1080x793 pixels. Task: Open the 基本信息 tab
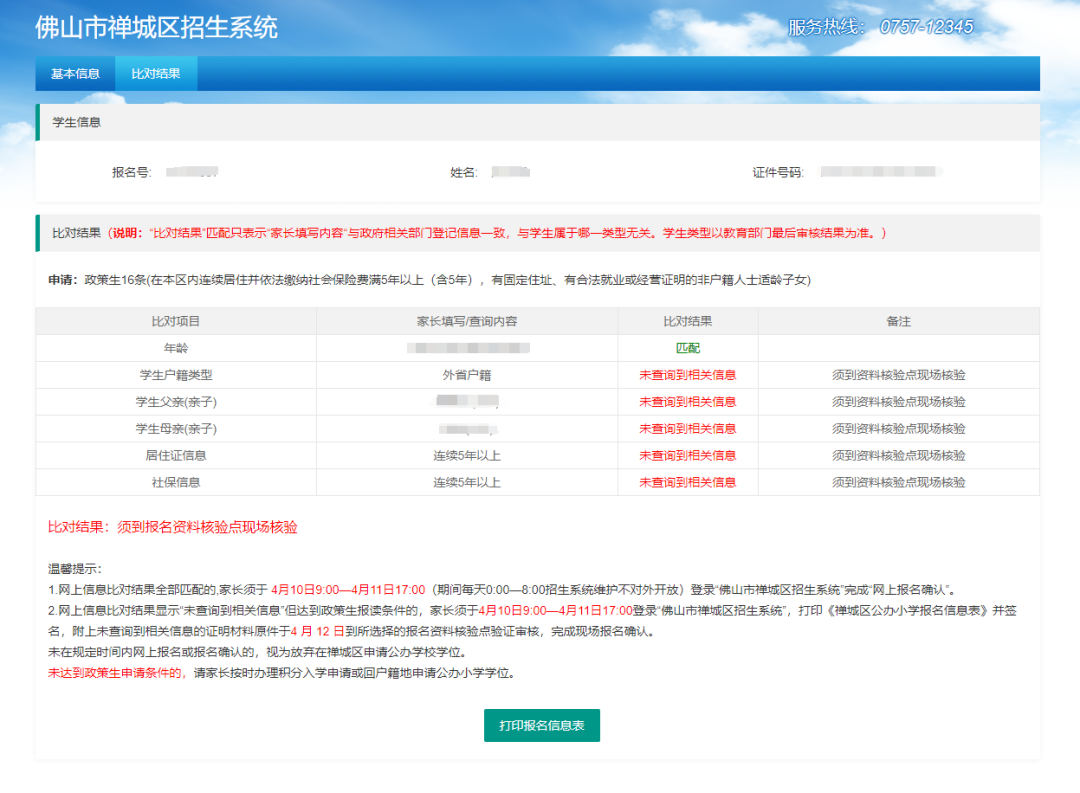[x=75, y=74]
